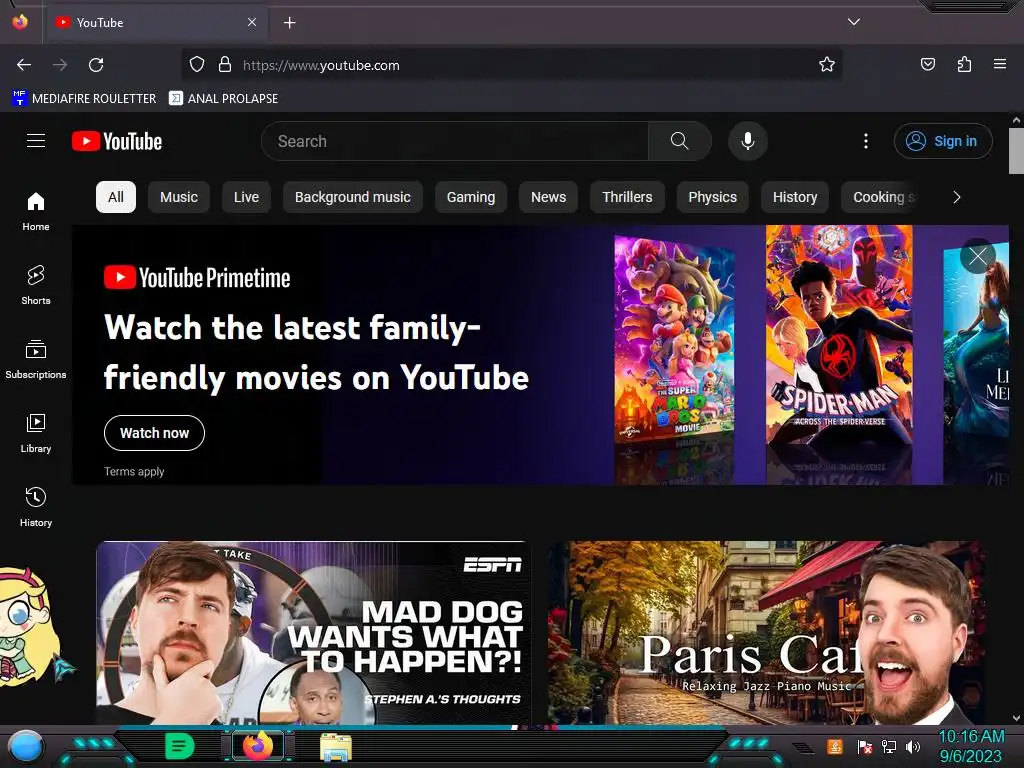Open the Pocket save icon

[927, 65]
